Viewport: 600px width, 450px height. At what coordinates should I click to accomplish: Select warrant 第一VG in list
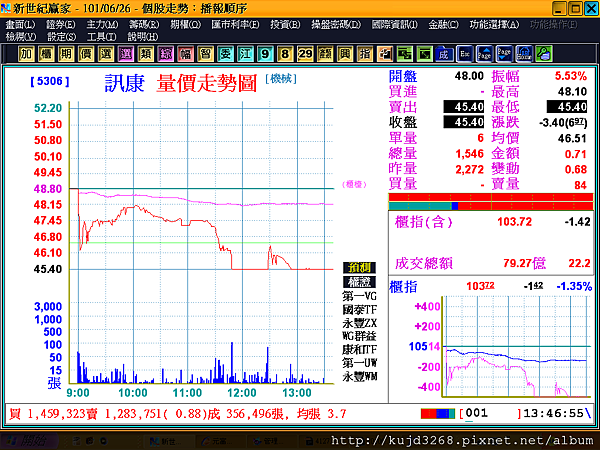click(x=359, y=296)
